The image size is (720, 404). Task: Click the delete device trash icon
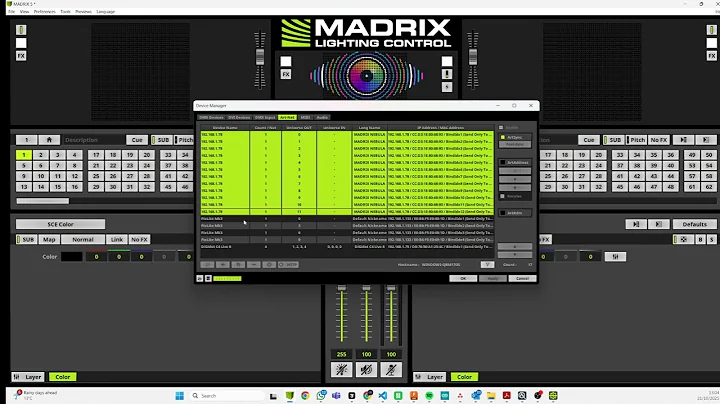point(238,264)
